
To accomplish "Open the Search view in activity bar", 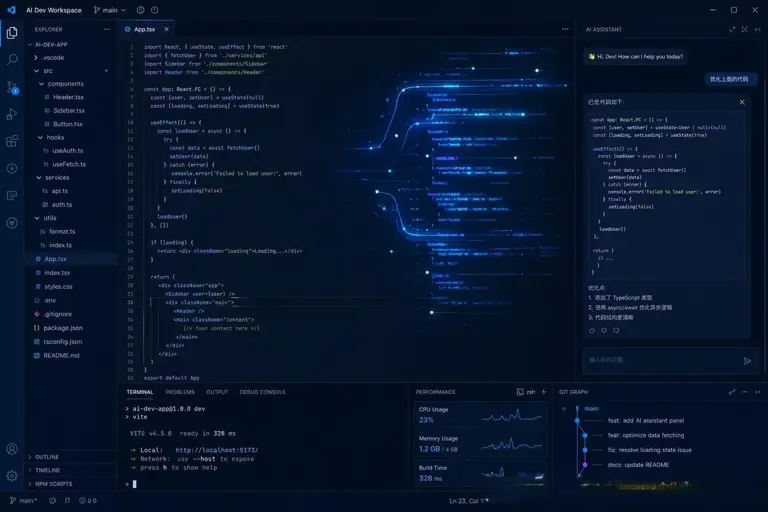I will (12, 60).
